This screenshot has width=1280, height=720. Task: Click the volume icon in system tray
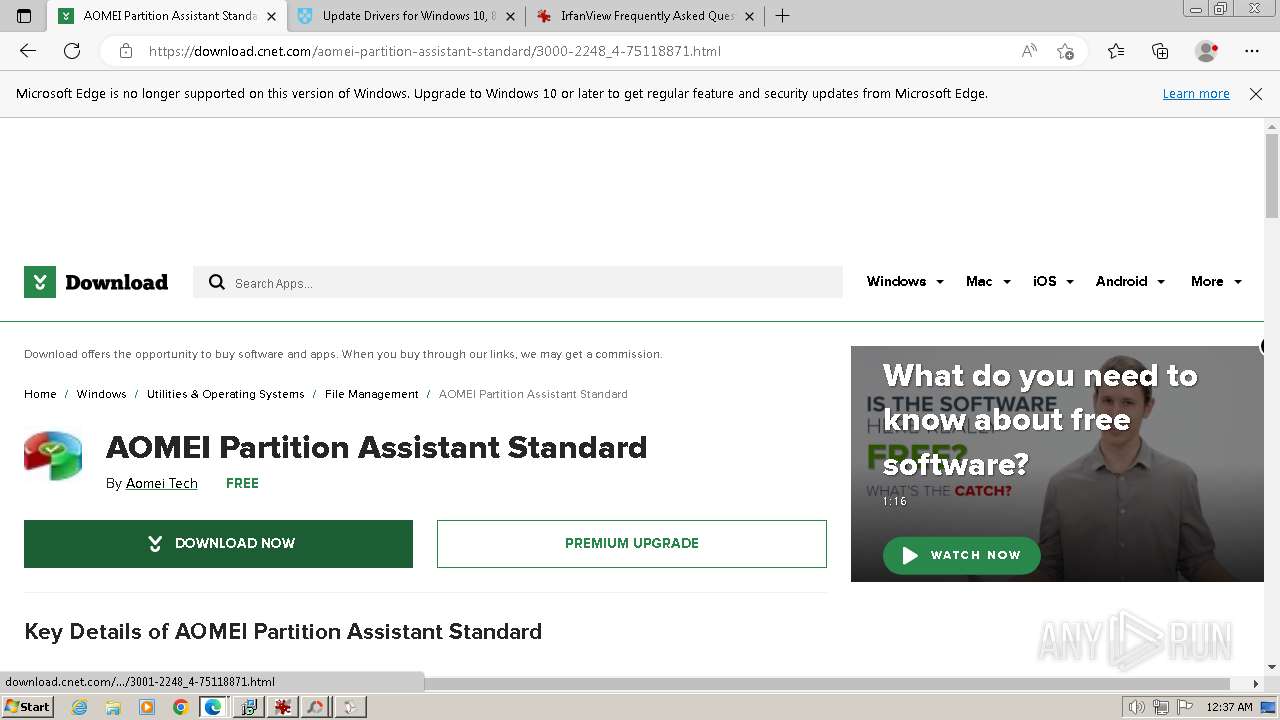pos(1136,707)
